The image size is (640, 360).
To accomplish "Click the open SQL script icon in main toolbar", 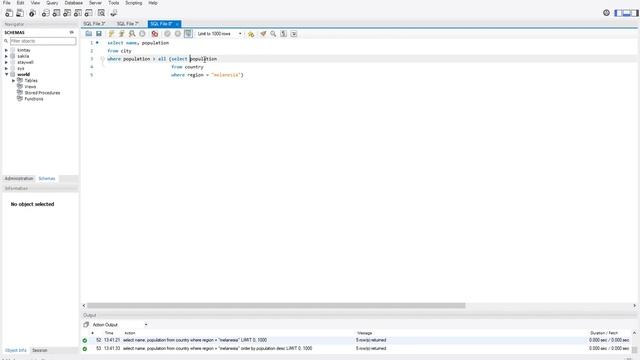I will pos(20,13).
